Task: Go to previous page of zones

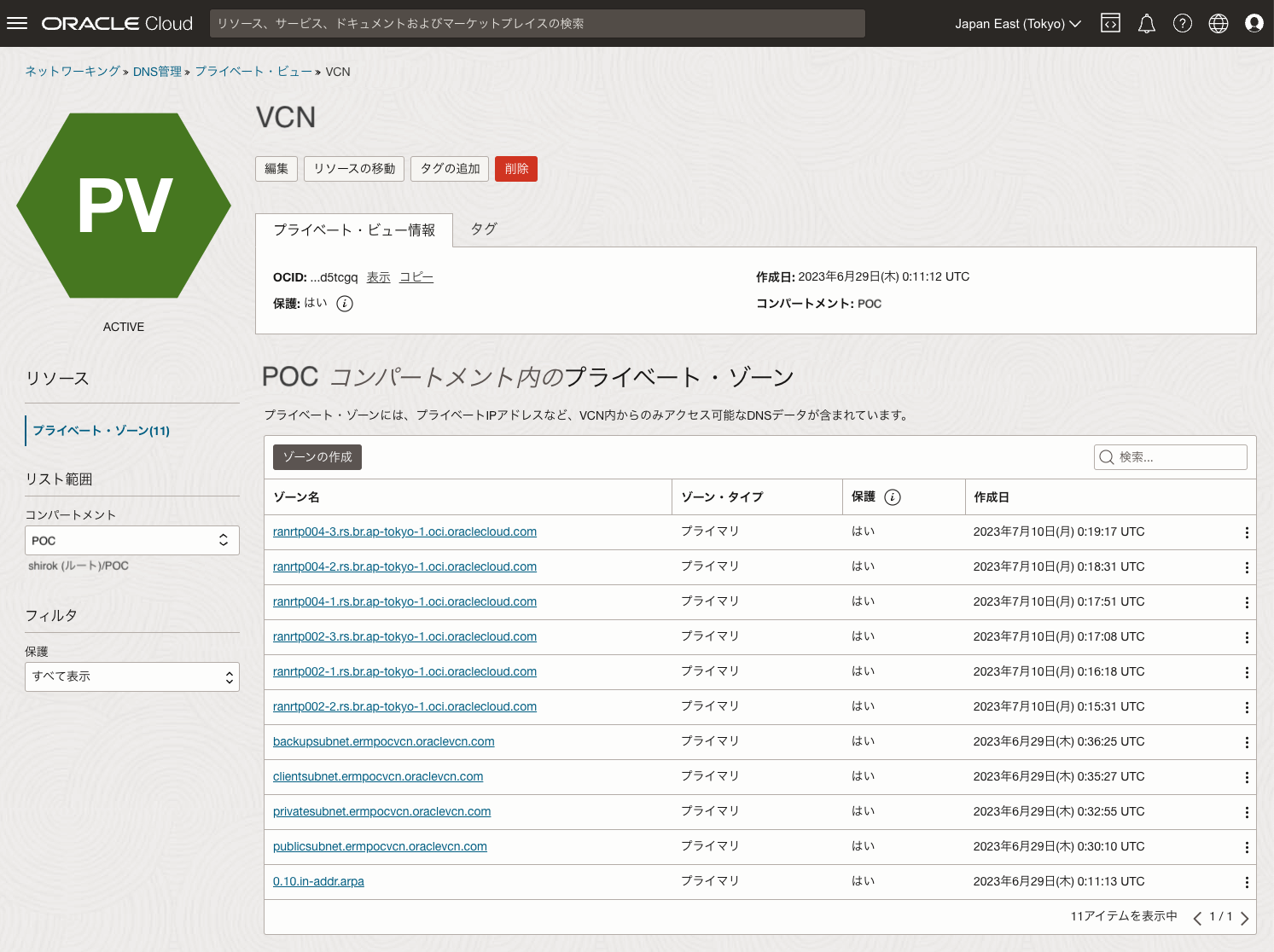Action: tap(1197, 918)
